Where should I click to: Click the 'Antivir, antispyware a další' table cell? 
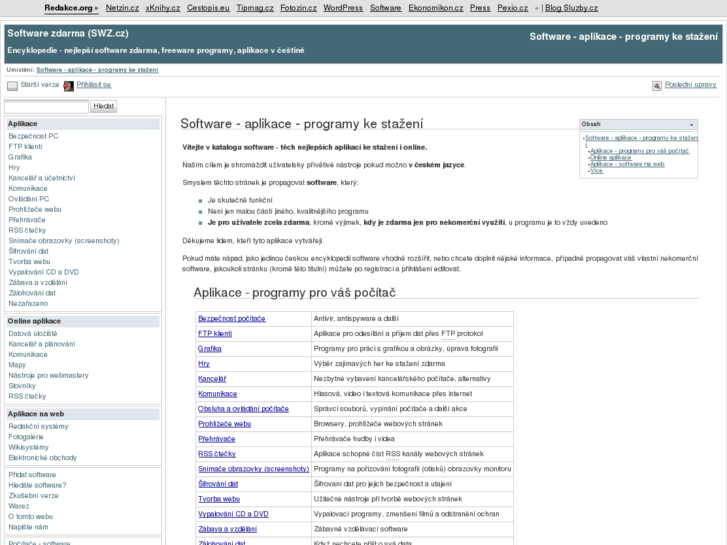click(x=412, y=319)
